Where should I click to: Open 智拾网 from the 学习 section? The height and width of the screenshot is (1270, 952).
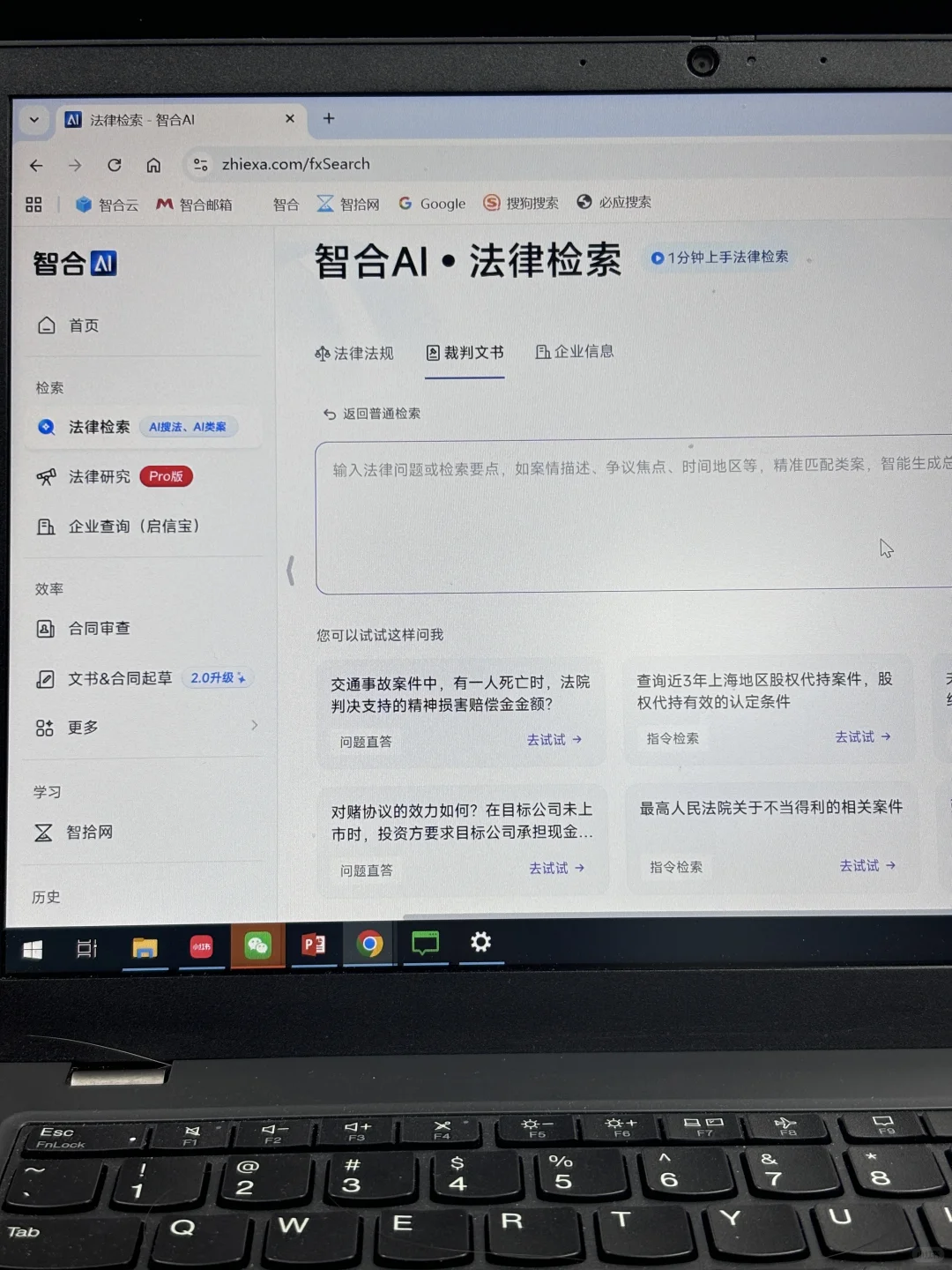[88, 832]
